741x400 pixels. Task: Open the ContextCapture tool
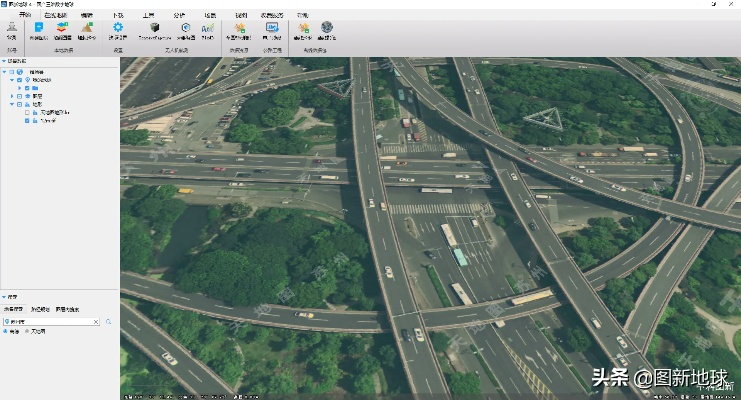point(155,29)
